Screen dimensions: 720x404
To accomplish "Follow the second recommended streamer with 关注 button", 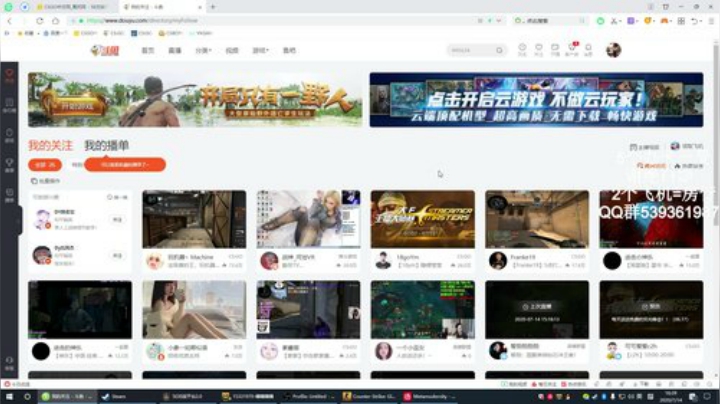I will click(x=118, y=255).
